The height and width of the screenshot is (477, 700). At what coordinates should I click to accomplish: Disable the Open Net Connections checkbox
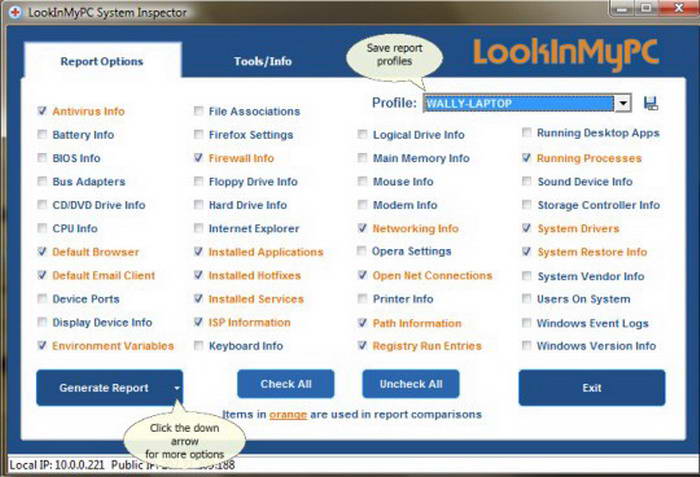[362, 275]
